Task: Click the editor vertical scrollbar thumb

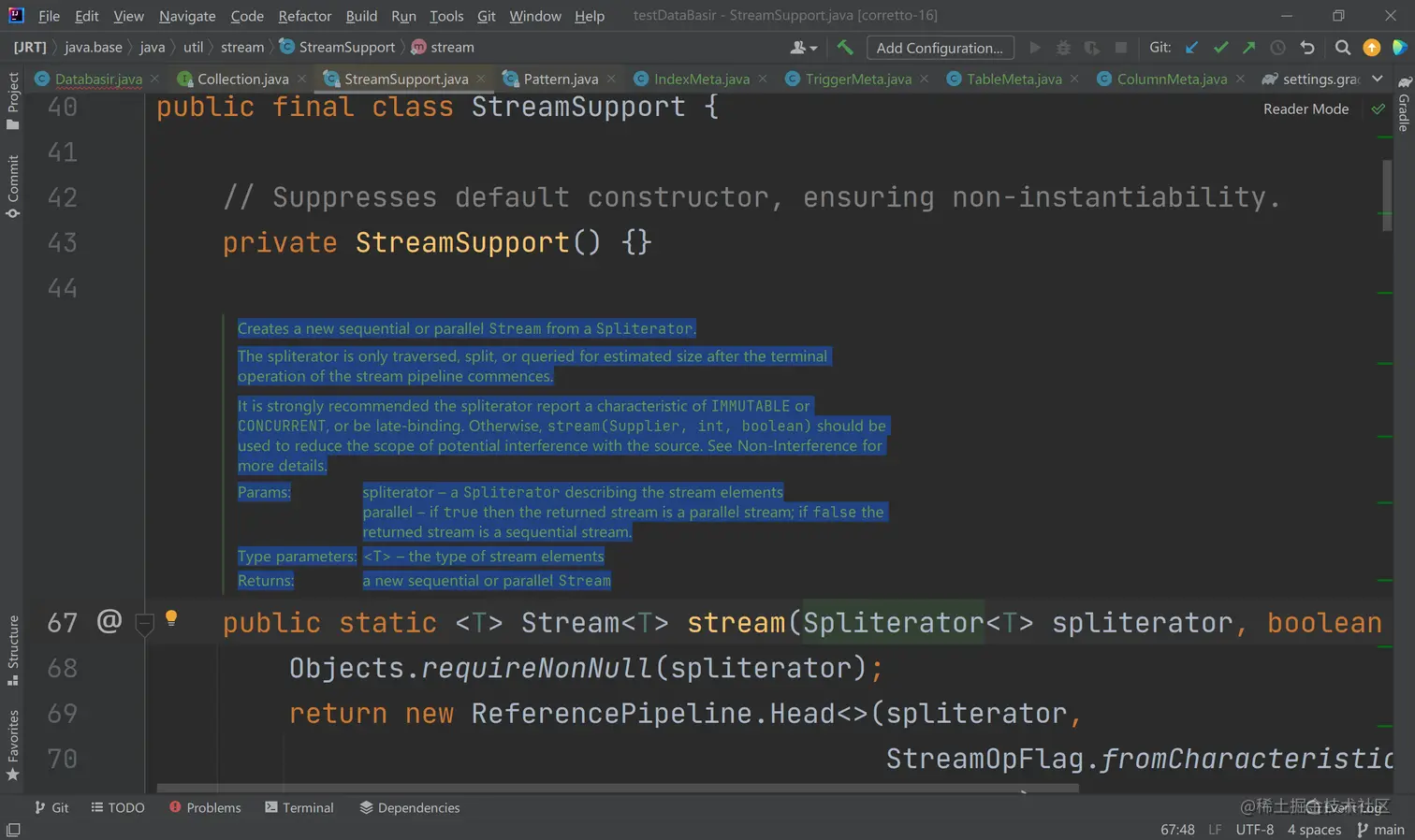Action: tap(1387, 195)
